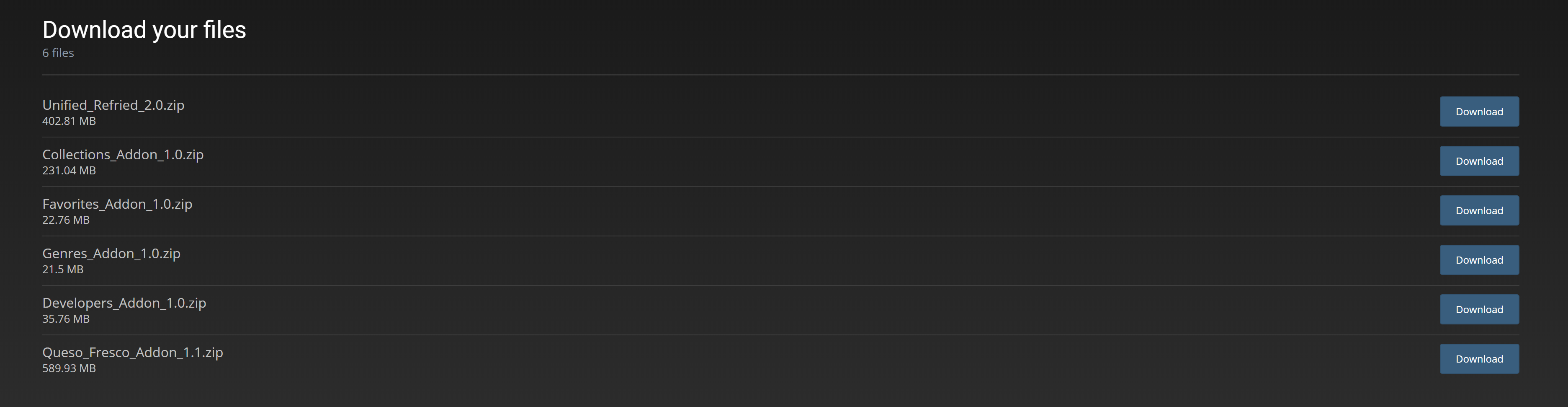Image resolution: width=1568 pixels, height=407 pixels.
Task: Click the Collections_Addon_1.0.zip file name
Action: pos(123,154)
